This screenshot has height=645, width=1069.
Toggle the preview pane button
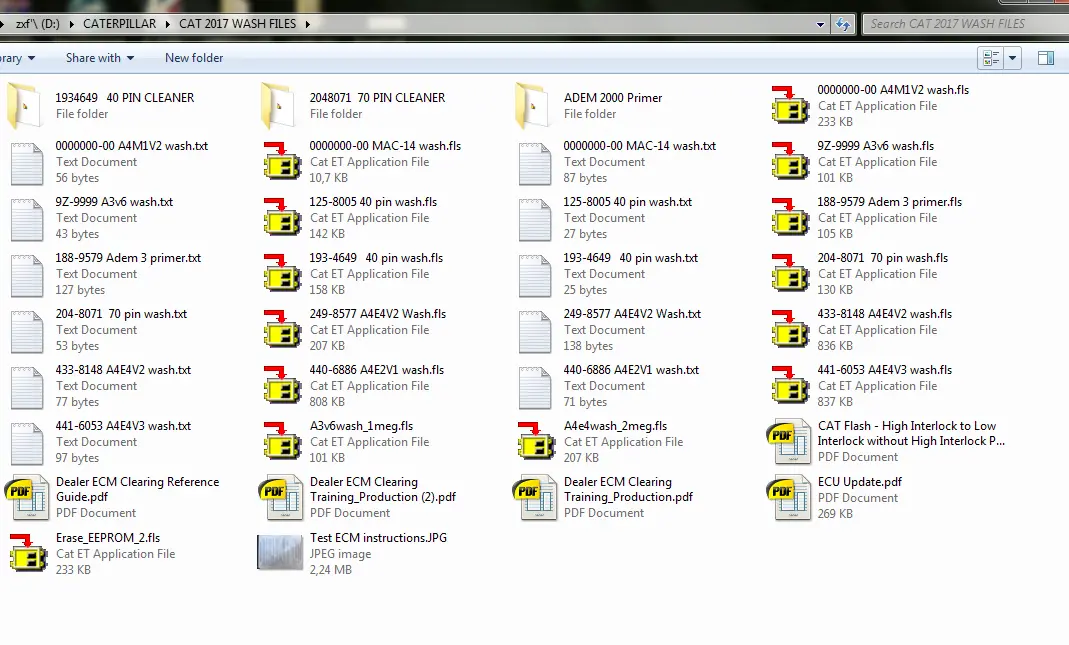[x=1046, y=58]
